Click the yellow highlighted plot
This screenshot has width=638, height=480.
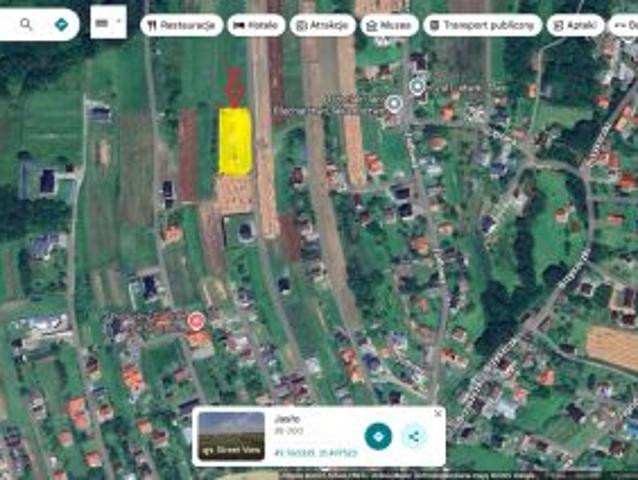pos(236,142)
